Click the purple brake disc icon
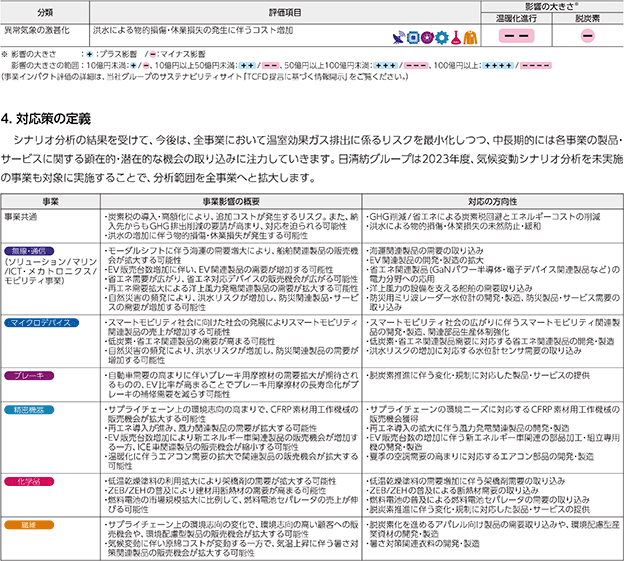624x561 pixels. coord(427,37)
